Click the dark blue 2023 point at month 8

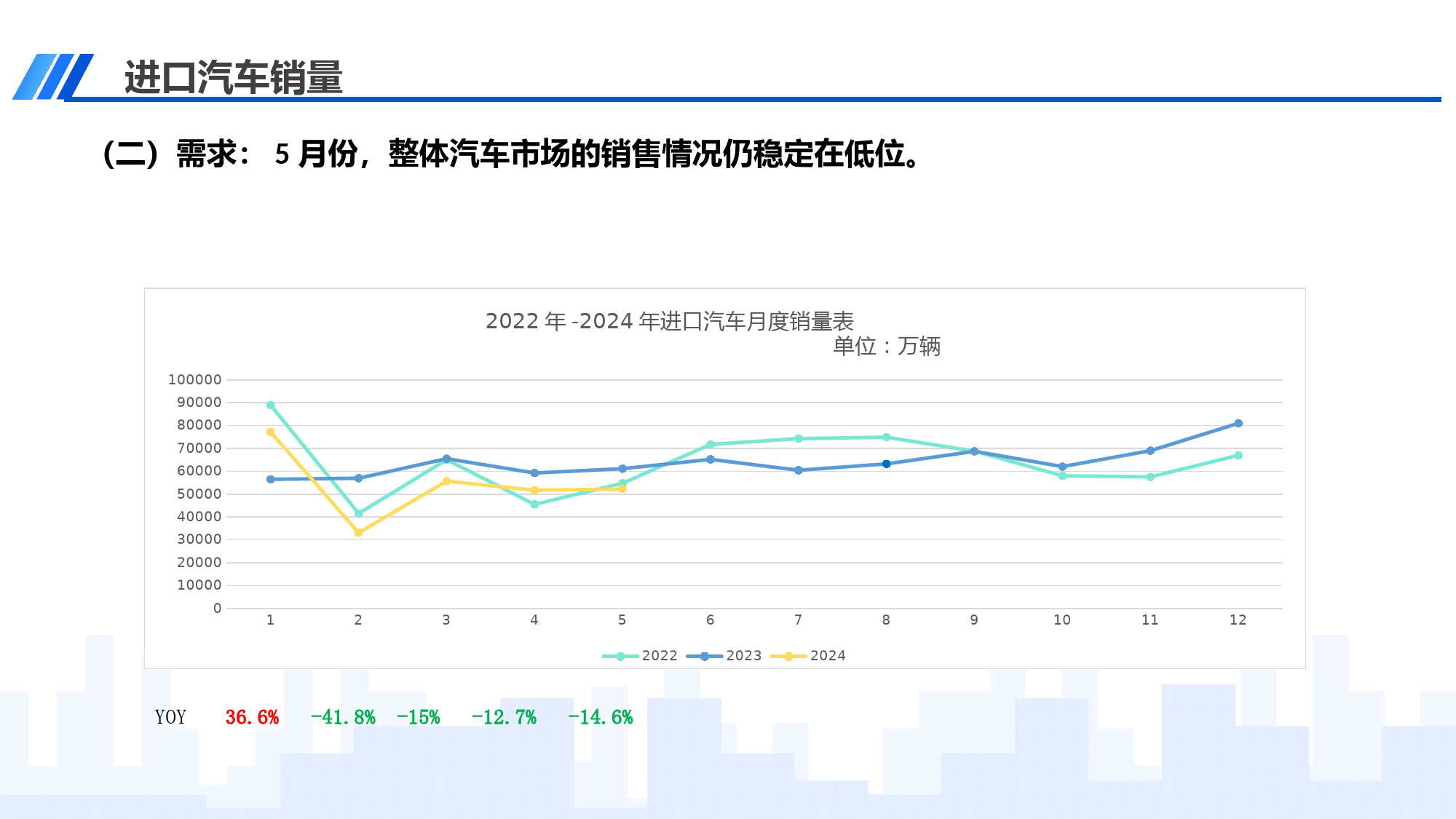click(886, 464)
